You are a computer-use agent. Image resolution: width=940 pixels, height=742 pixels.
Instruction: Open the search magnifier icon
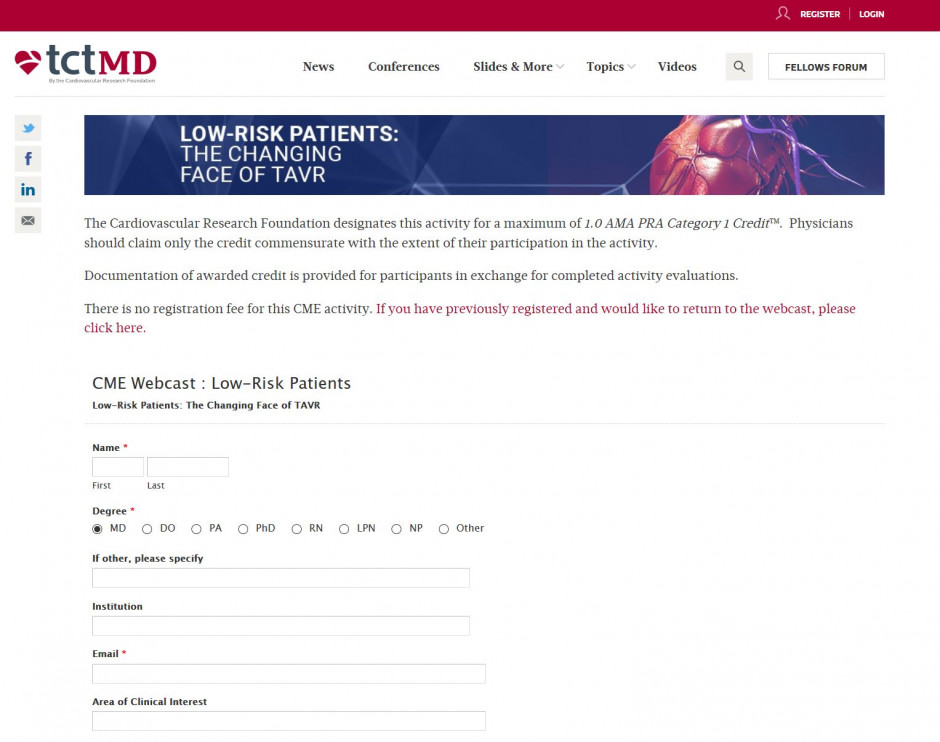(x=739, y=67)
